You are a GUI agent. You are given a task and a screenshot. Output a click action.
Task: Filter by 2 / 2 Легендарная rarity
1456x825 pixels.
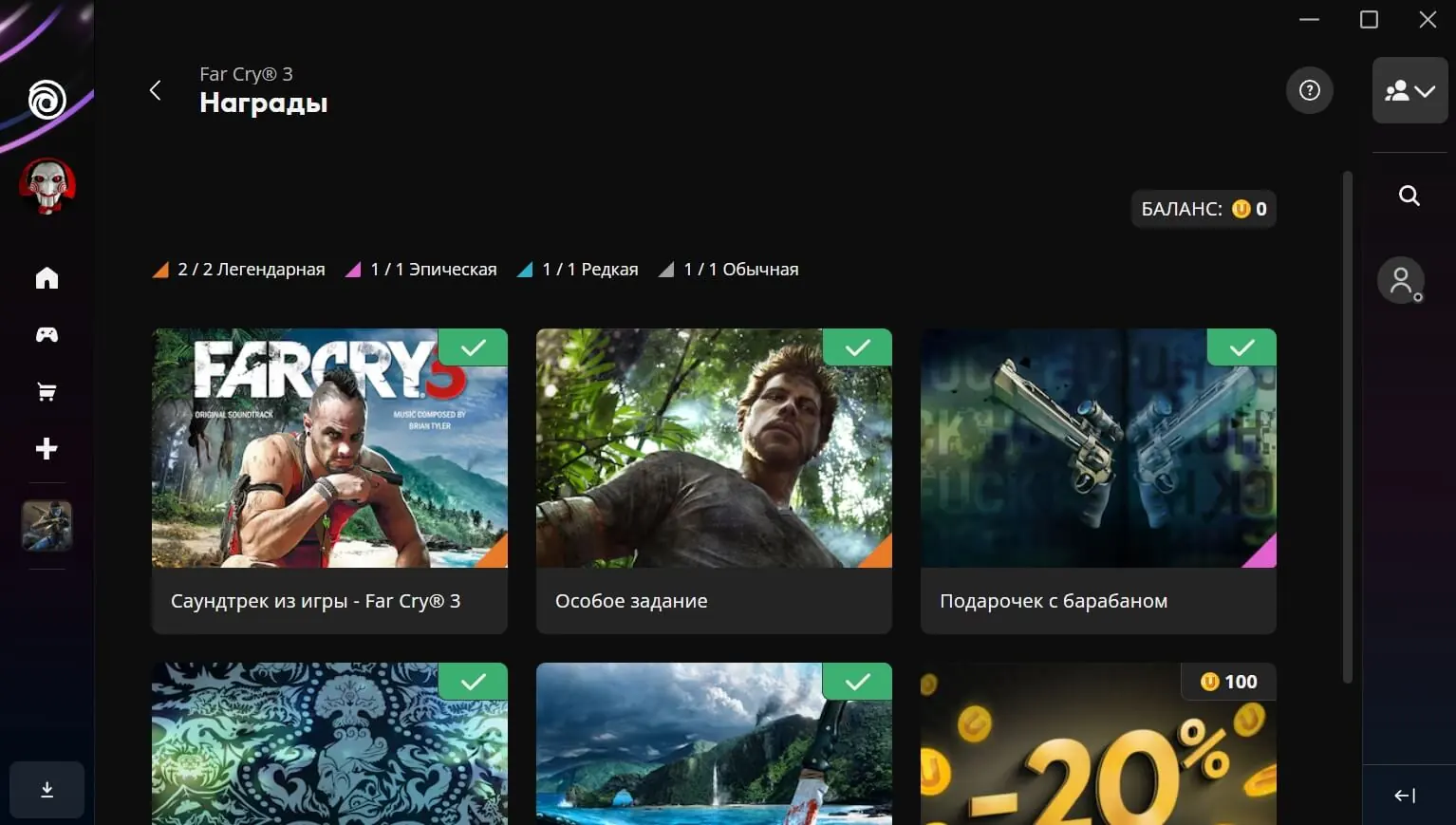click(x=239, y=270)
